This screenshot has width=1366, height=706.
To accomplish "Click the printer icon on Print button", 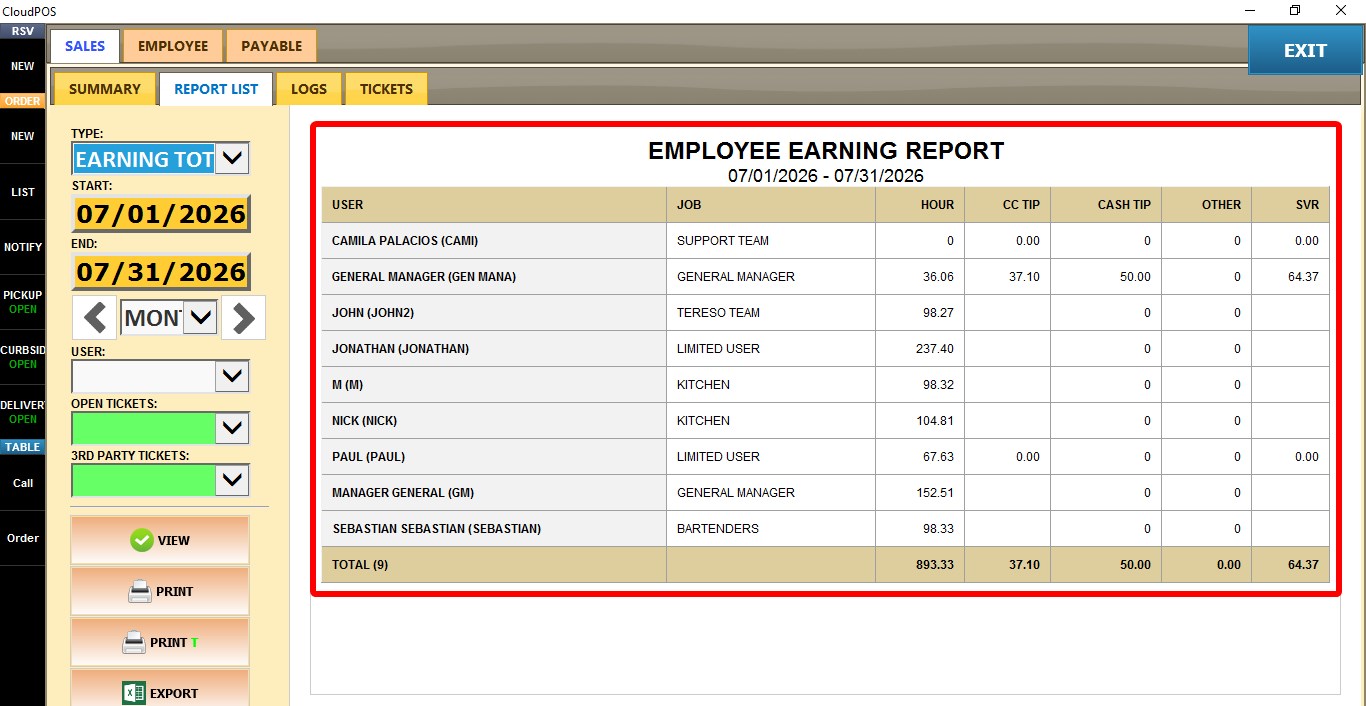I will pos(140,592).
